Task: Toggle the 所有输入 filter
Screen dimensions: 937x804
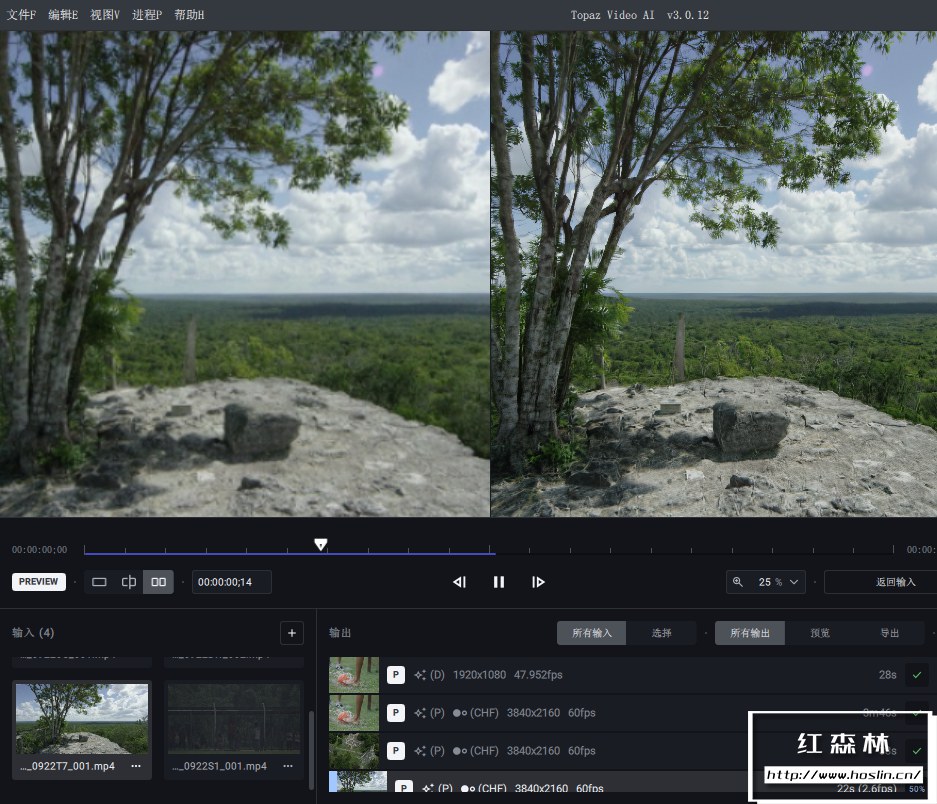Action: 592,632
